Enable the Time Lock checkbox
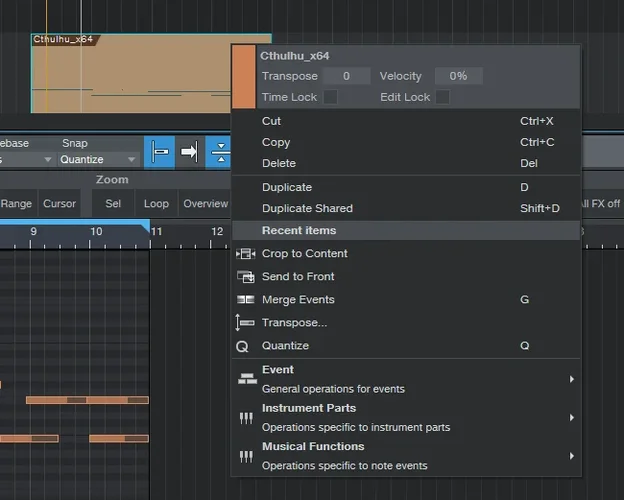Viewport: 624px width, 500px height. pyautogui.click(x=330, y=97)
